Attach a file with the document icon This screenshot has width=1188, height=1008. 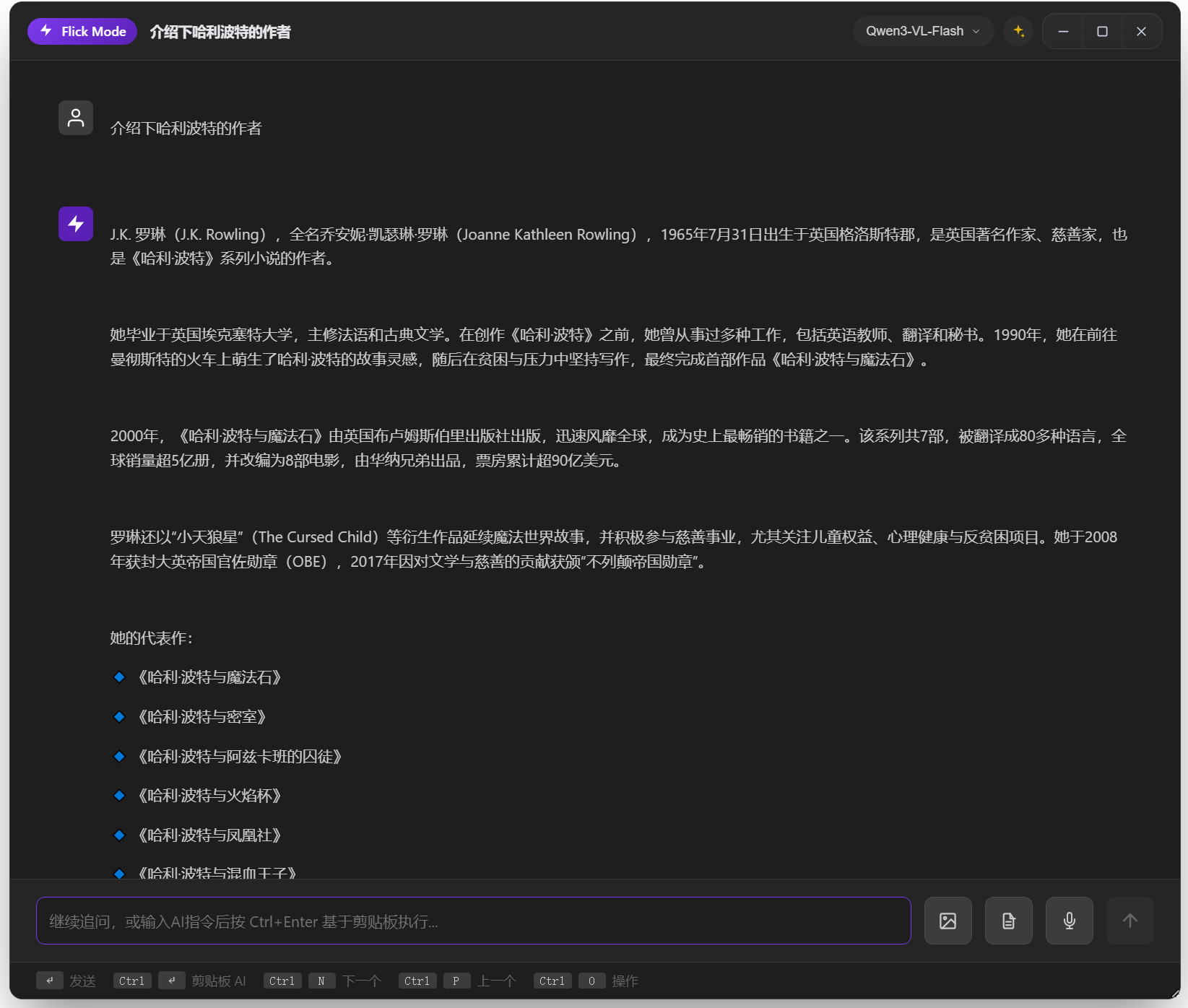tap(1009, 921)
